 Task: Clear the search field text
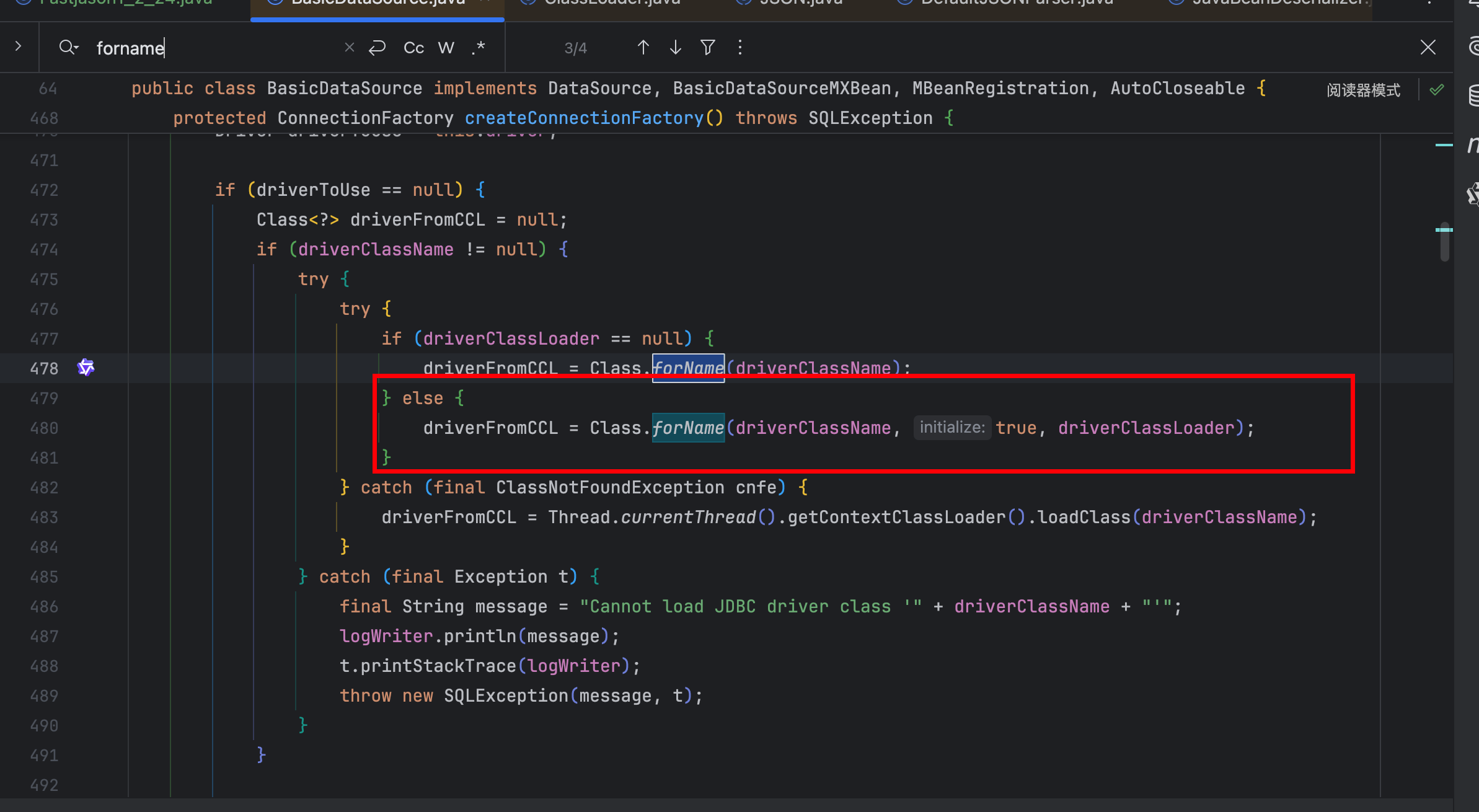pos(349,48)
